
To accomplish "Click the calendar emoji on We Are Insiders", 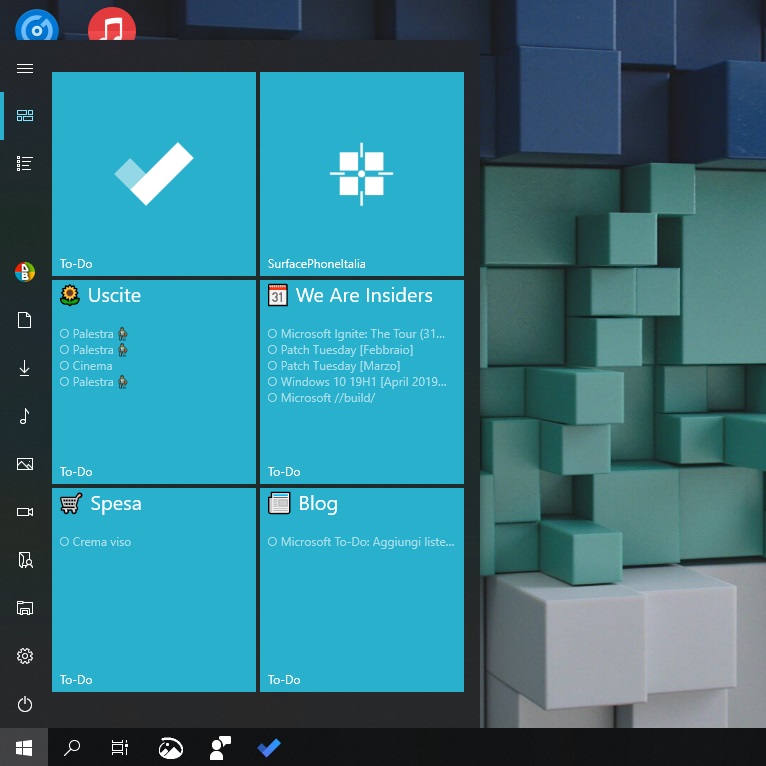I will pyautogui.click(x=278, y=296).
